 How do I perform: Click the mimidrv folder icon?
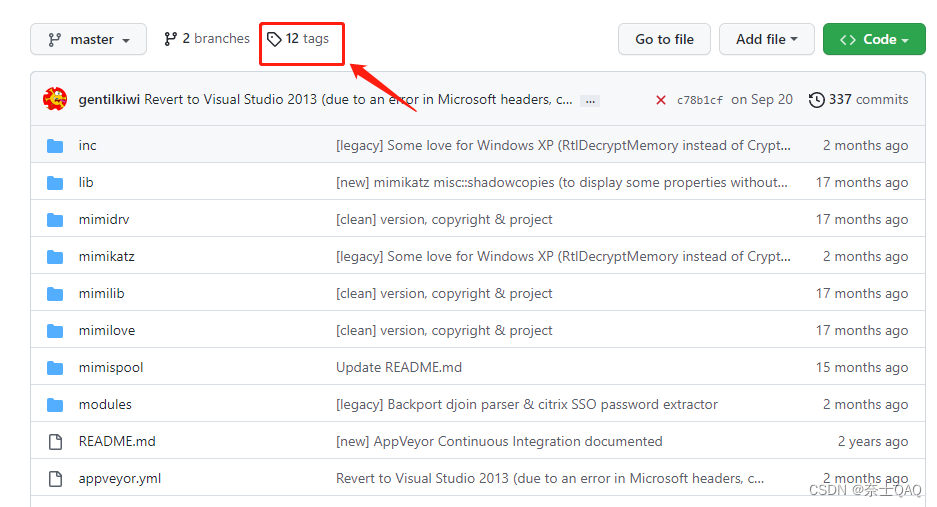(55, 220)
